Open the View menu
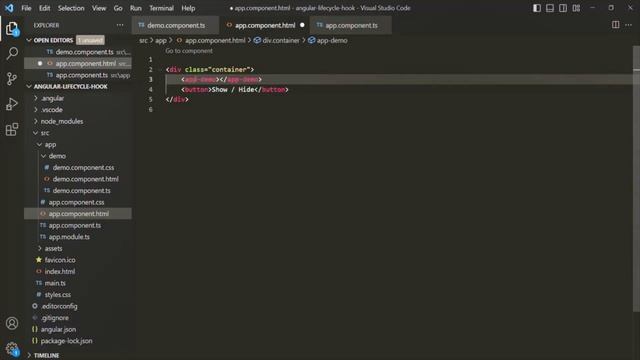Screen dimensions: 640x360 click(99, 8)
